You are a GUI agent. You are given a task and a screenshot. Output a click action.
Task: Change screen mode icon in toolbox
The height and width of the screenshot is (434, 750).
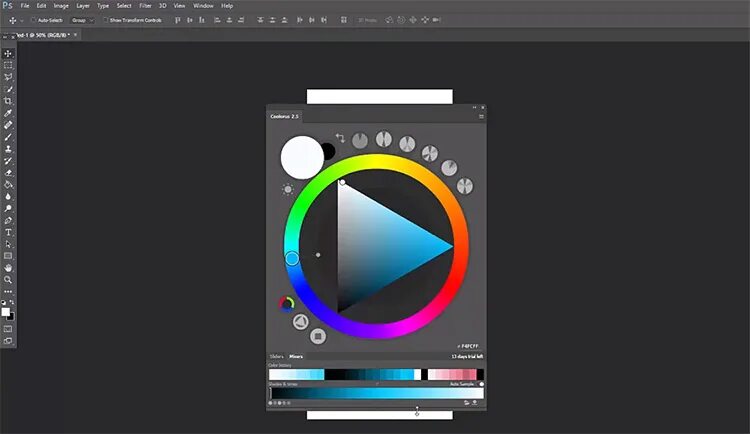click(x=8, y=341)
